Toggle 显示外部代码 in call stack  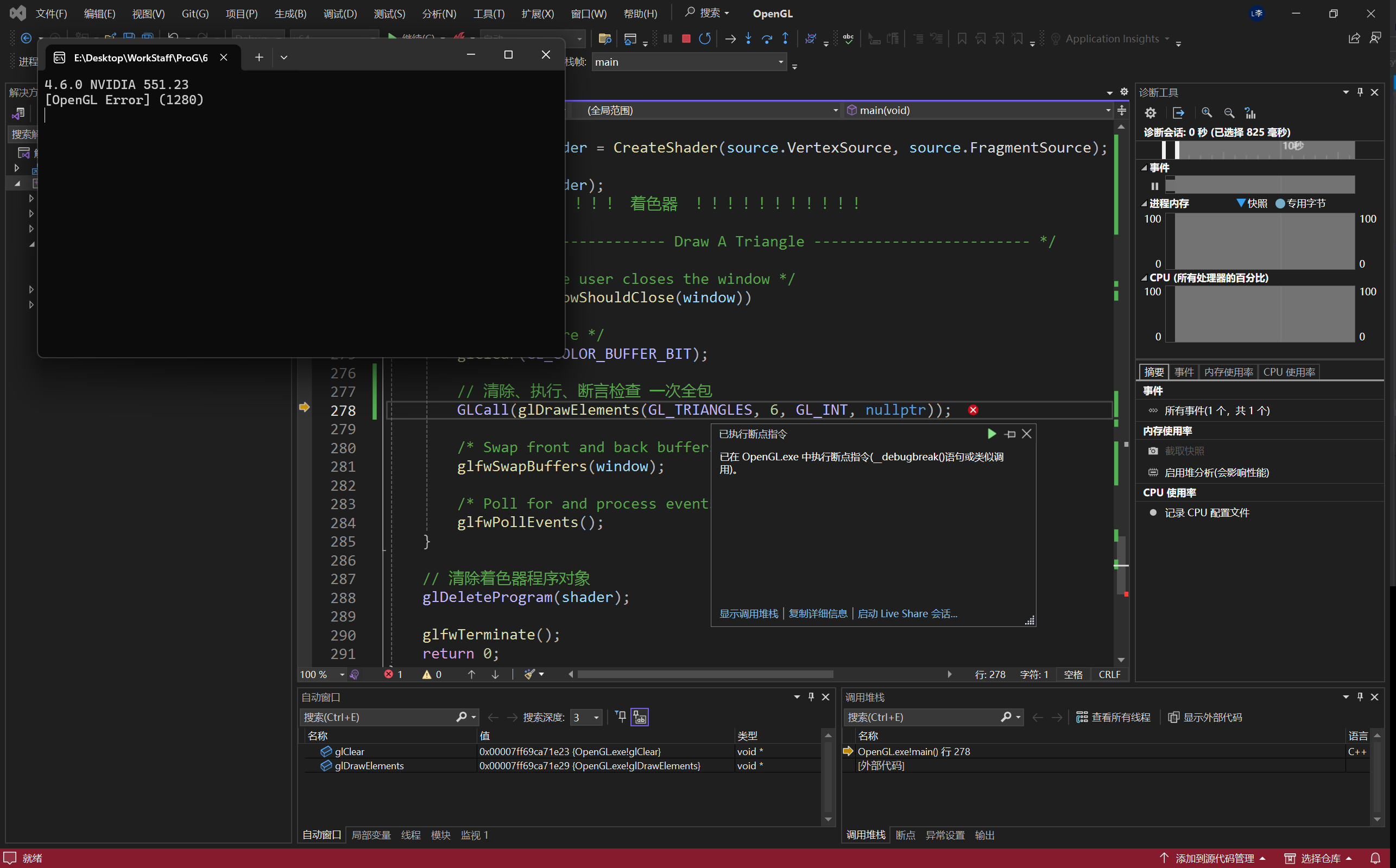click(1205, 717)
